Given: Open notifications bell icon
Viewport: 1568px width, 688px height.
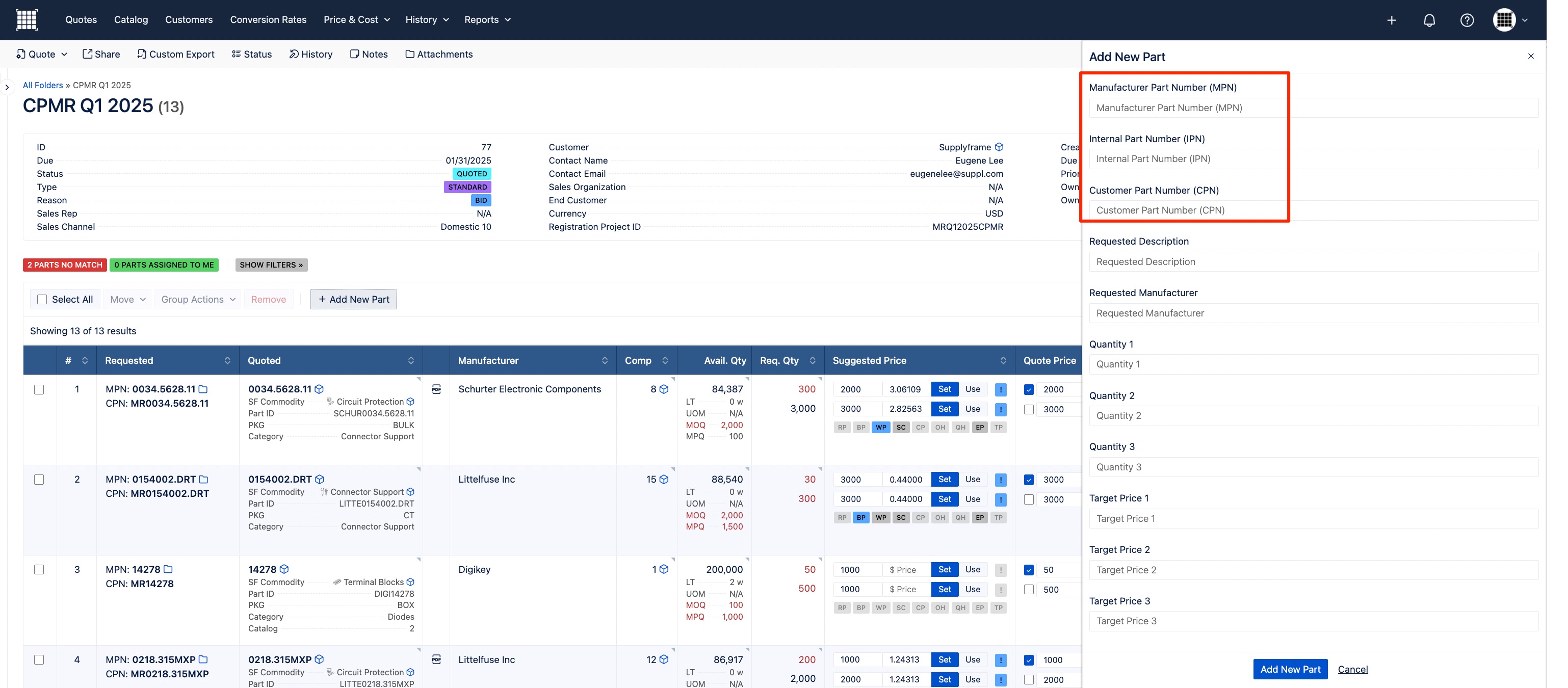Looking at the screenshot, I should 1429,20.
